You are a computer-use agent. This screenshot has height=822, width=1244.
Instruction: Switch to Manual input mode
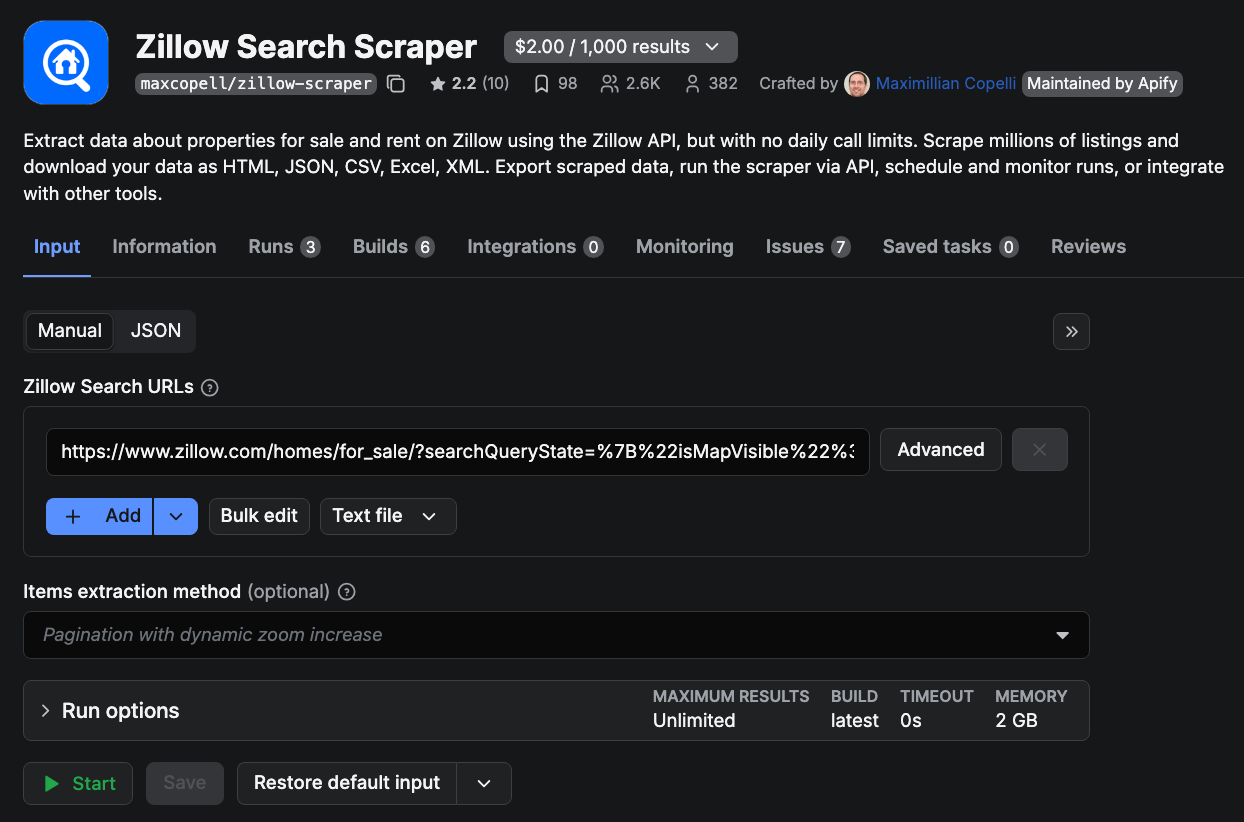point(69,331)
